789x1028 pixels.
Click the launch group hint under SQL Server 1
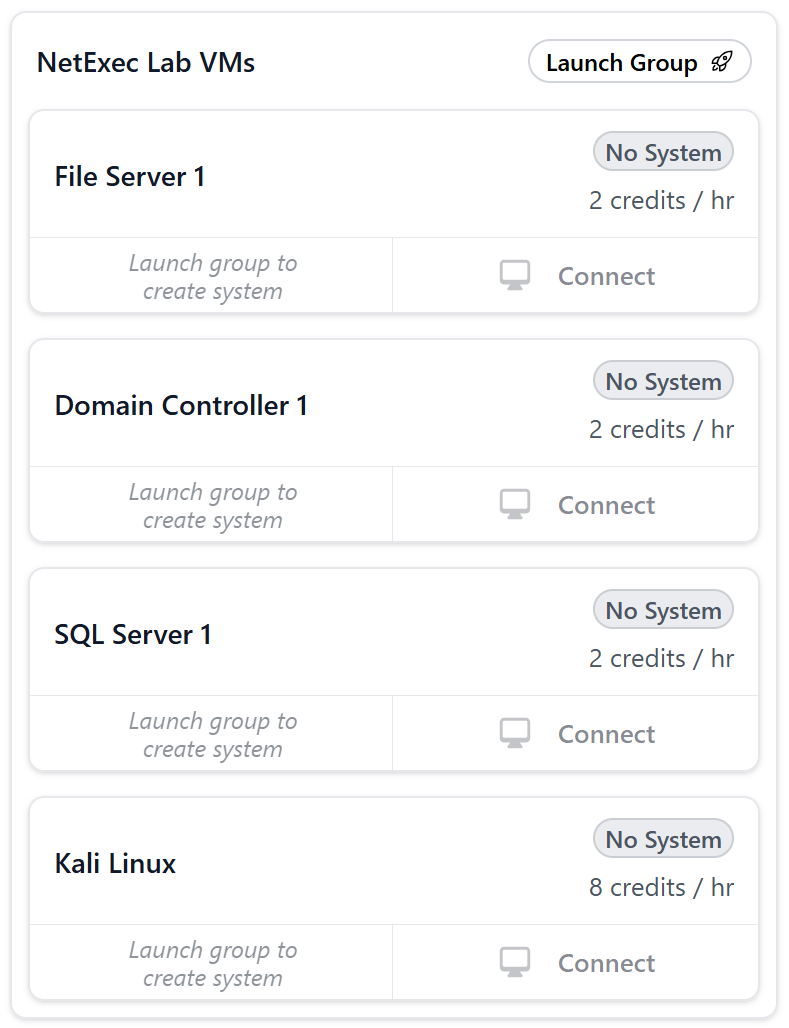coord(212,734)
